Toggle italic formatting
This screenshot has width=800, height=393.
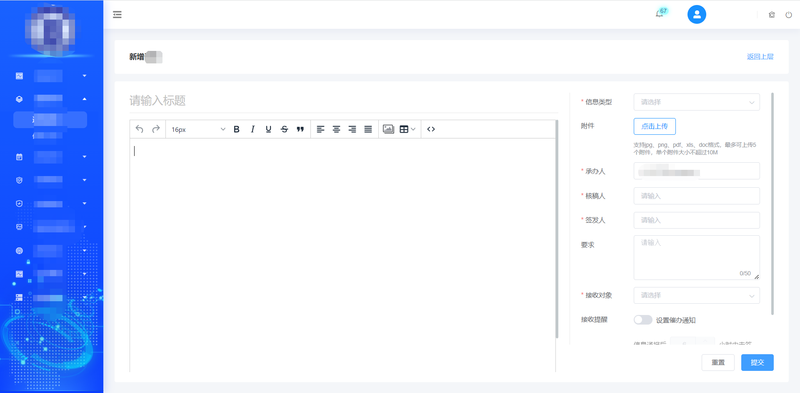point(252,129)
